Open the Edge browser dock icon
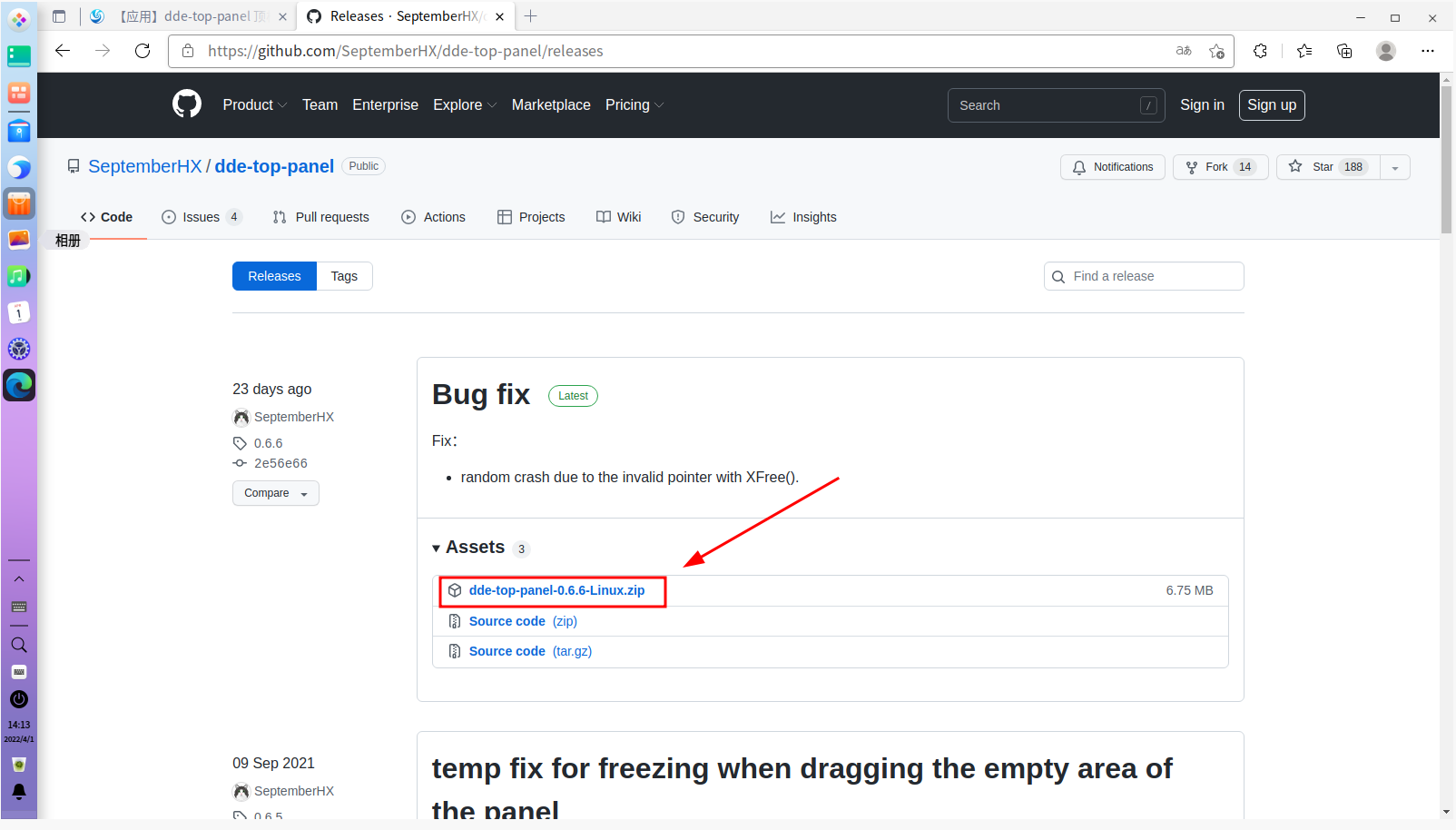This screenshot has height=830, width=1456. 19,385
